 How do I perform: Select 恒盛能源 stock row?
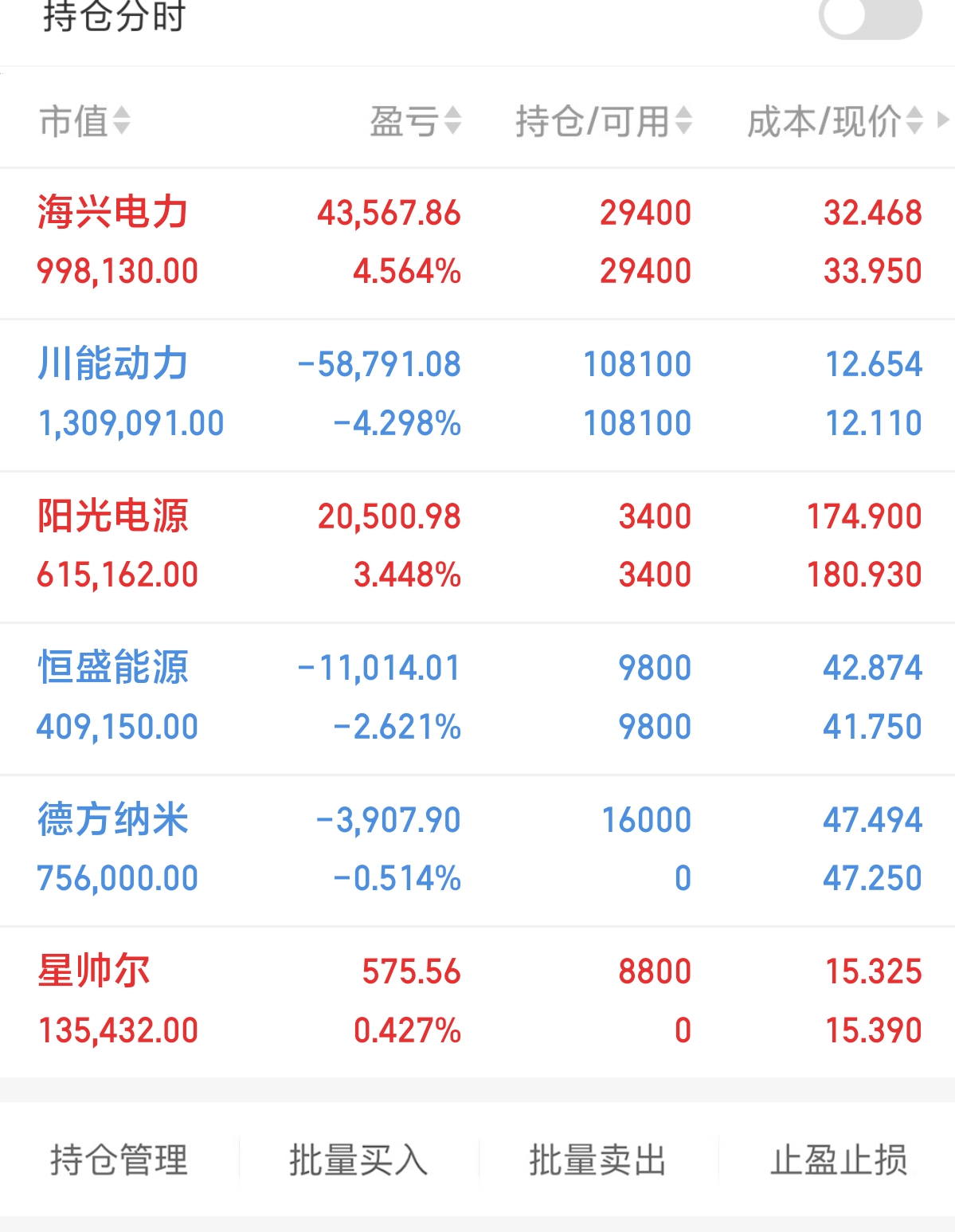(x=112, y=667)
